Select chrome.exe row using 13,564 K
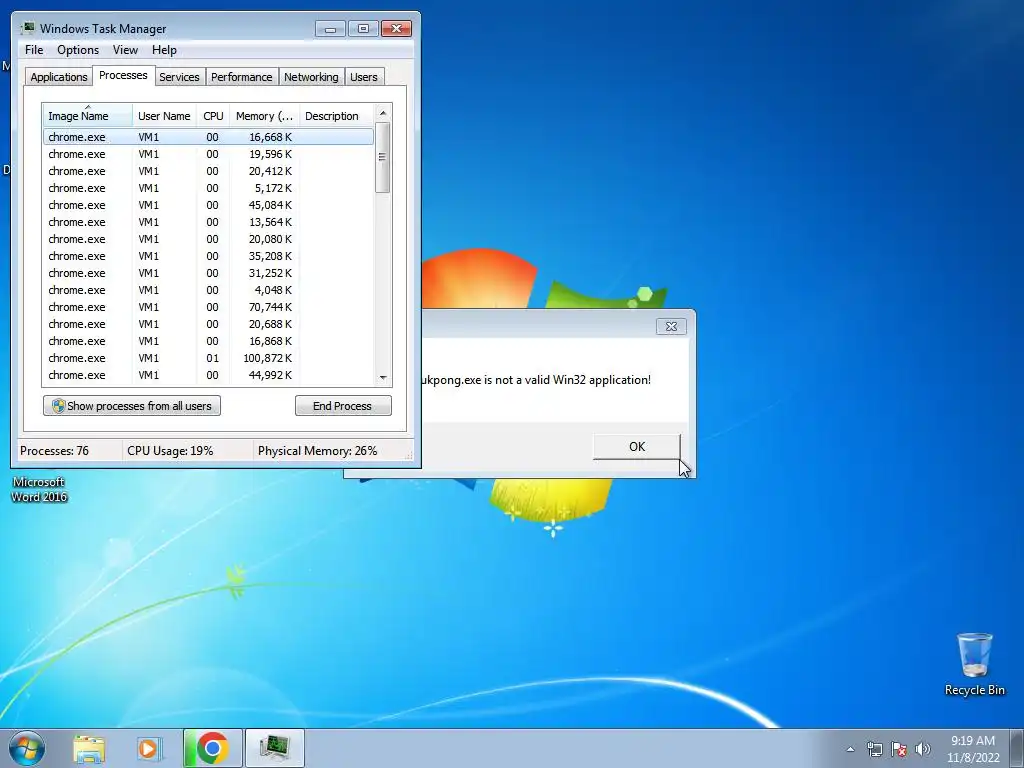The height and width of the screenshot is (768, 1024). [x=208, y=222]
